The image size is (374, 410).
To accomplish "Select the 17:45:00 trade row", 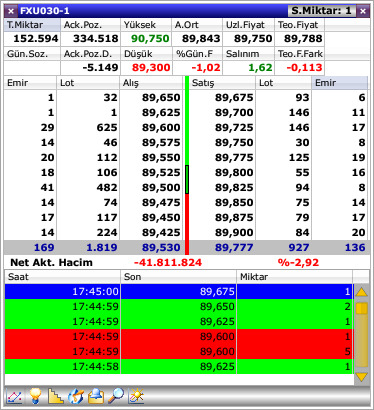I will tap(179, 291).
